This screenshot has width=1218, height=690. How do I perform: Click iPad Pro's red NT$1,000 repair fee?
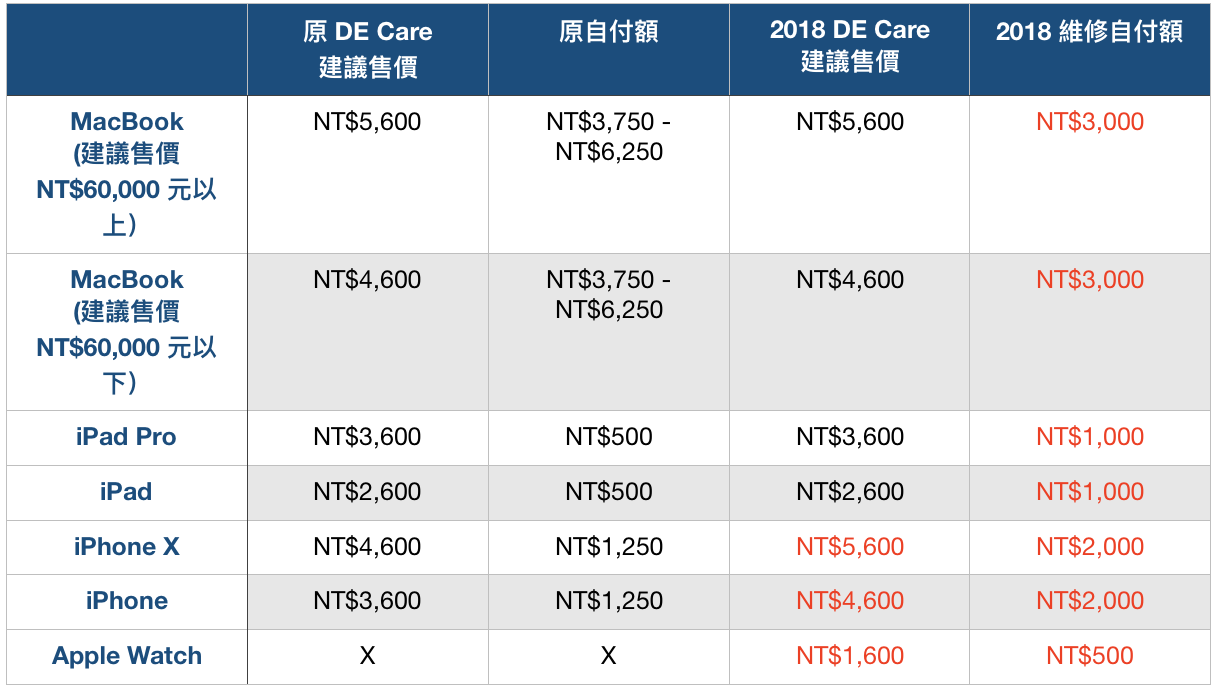[x=1090, y=437]
